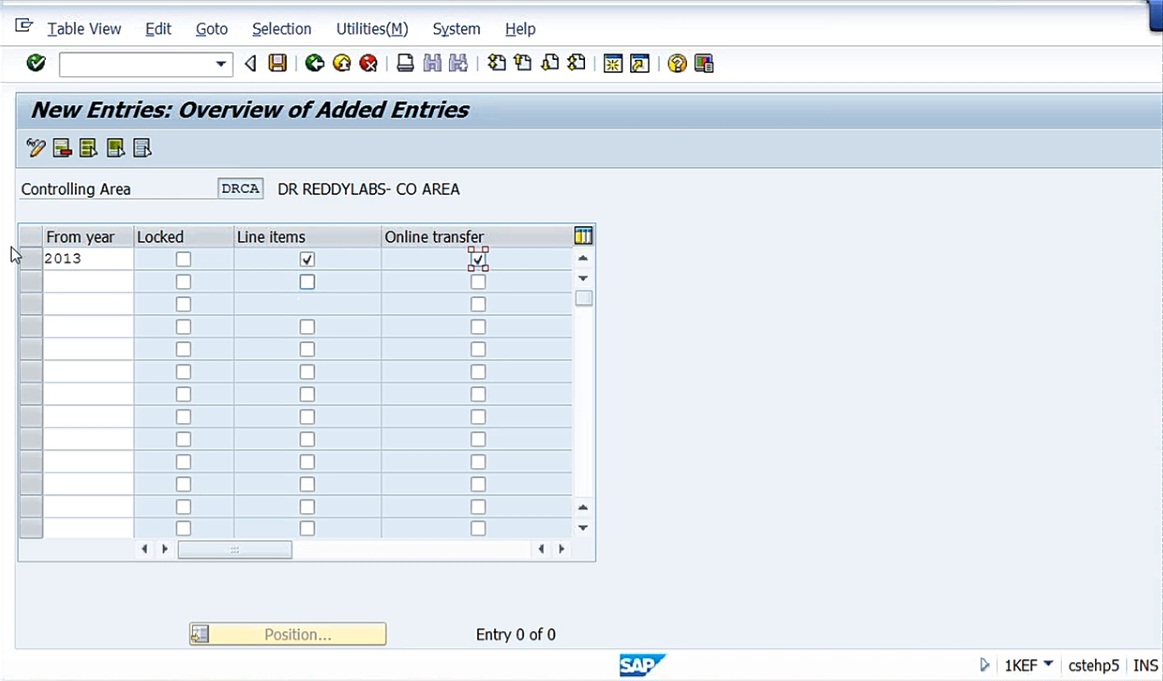Tick the Locked checkbox for year 2013
This screenshot has width=1163, height=681.
[183, 259]
